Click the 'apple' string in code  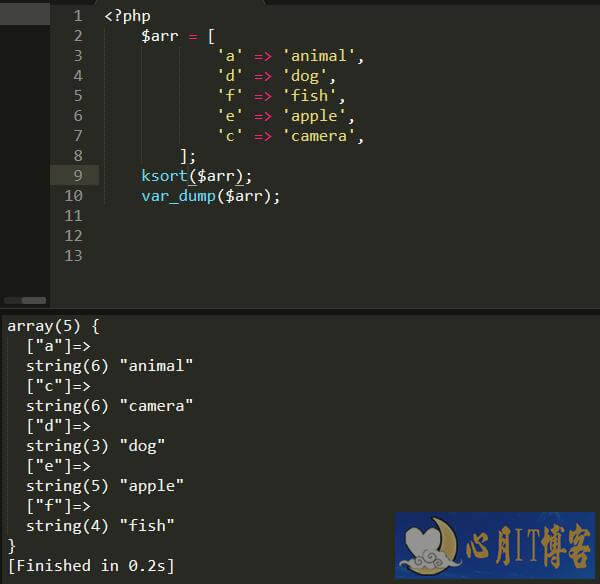(x=314, y=116)
